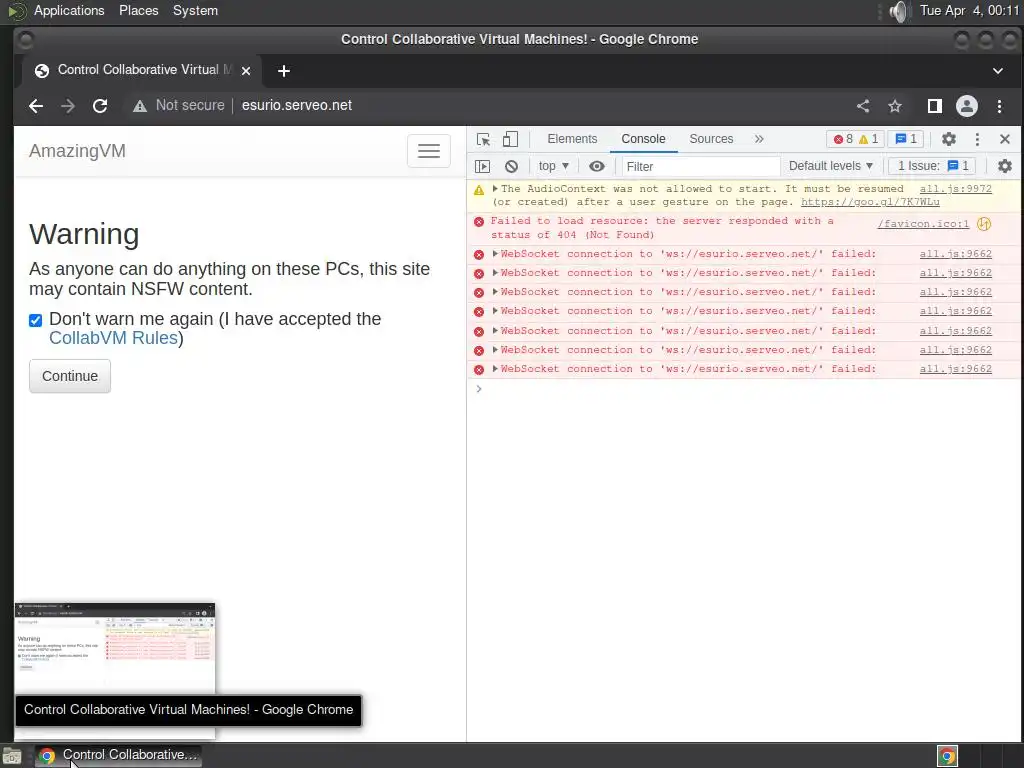Open DevTools settings gear

click(x=948, y=139)
